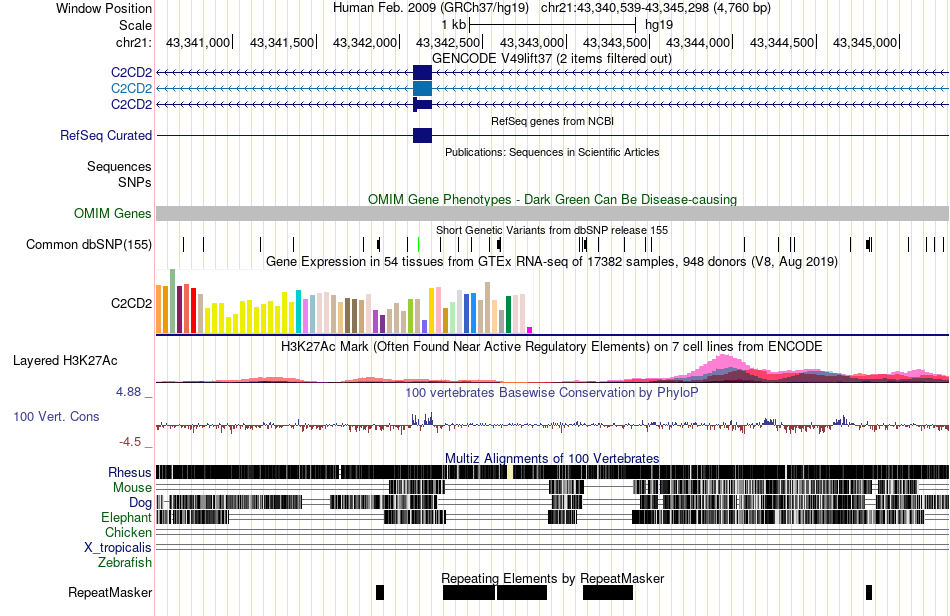Open 'RefSeq genes from NCBI' title

coord(552,122)
